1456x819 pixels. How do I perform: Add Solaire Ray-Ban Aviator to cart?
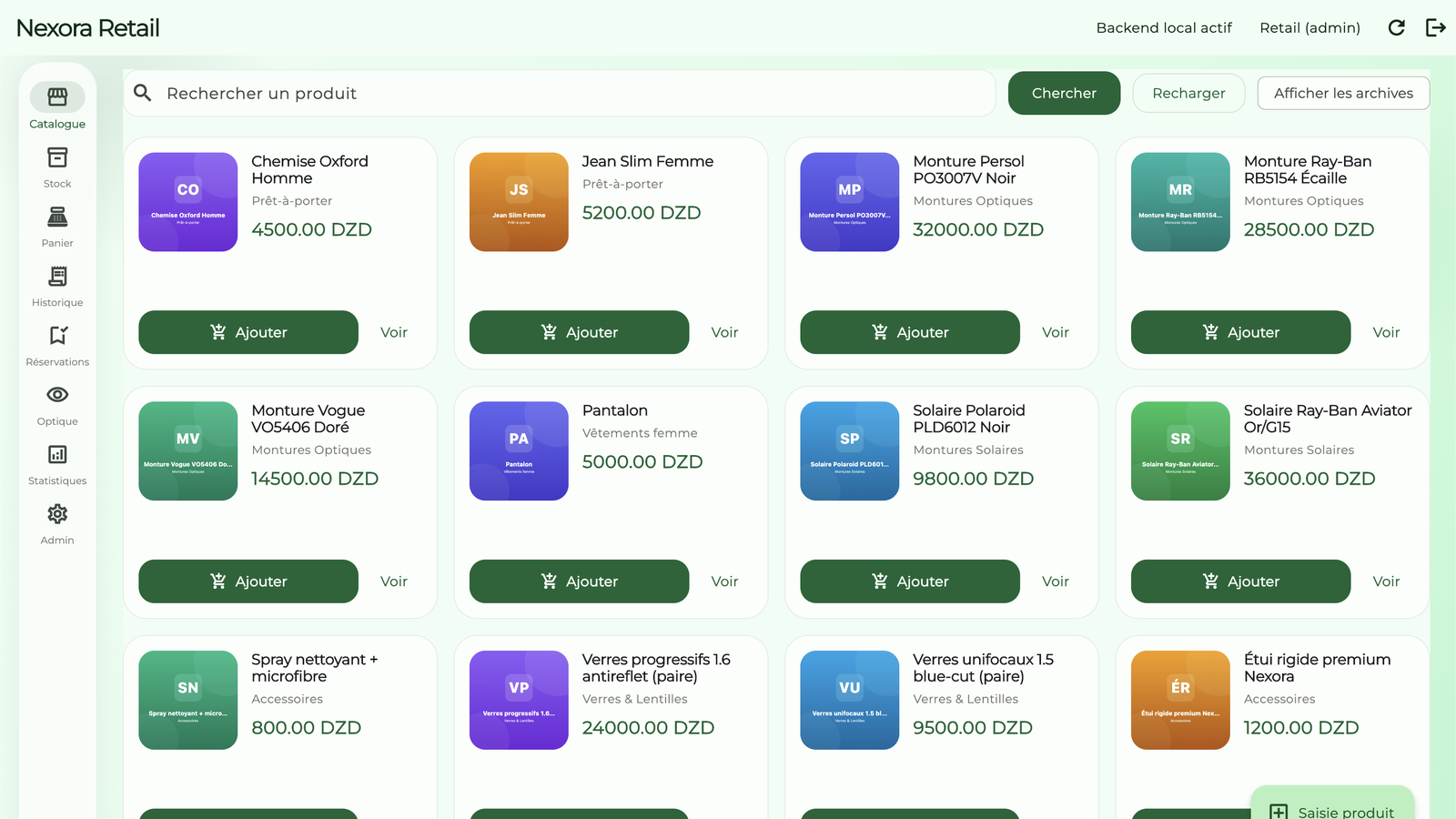(1240, 581)
